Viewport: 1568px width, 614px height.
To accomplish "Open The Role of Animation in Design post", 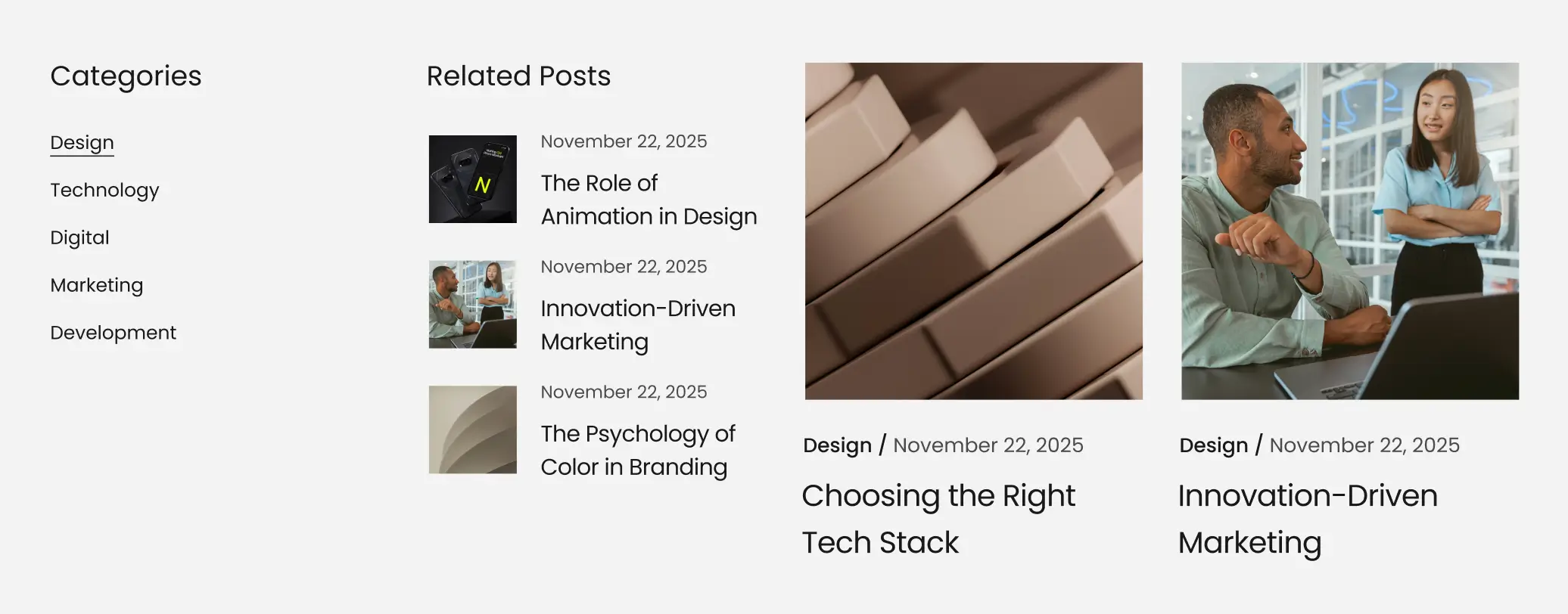I will tap(648, 200).
